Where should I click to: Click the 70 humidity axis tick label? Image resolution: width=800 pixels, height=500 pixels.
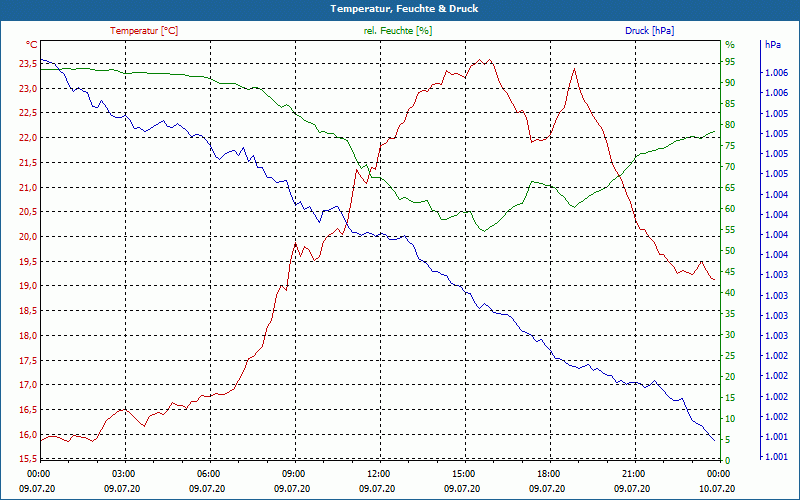point(730,167)
